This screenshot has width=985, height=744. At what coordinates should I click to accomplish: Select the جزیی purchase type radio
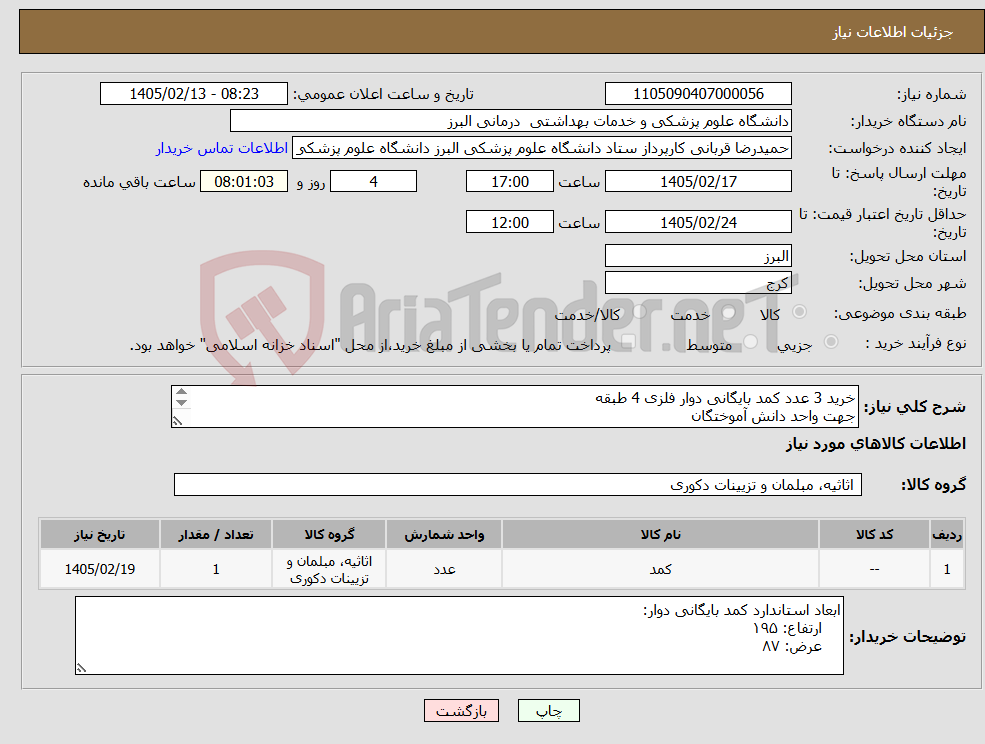[x=830, y=342]
